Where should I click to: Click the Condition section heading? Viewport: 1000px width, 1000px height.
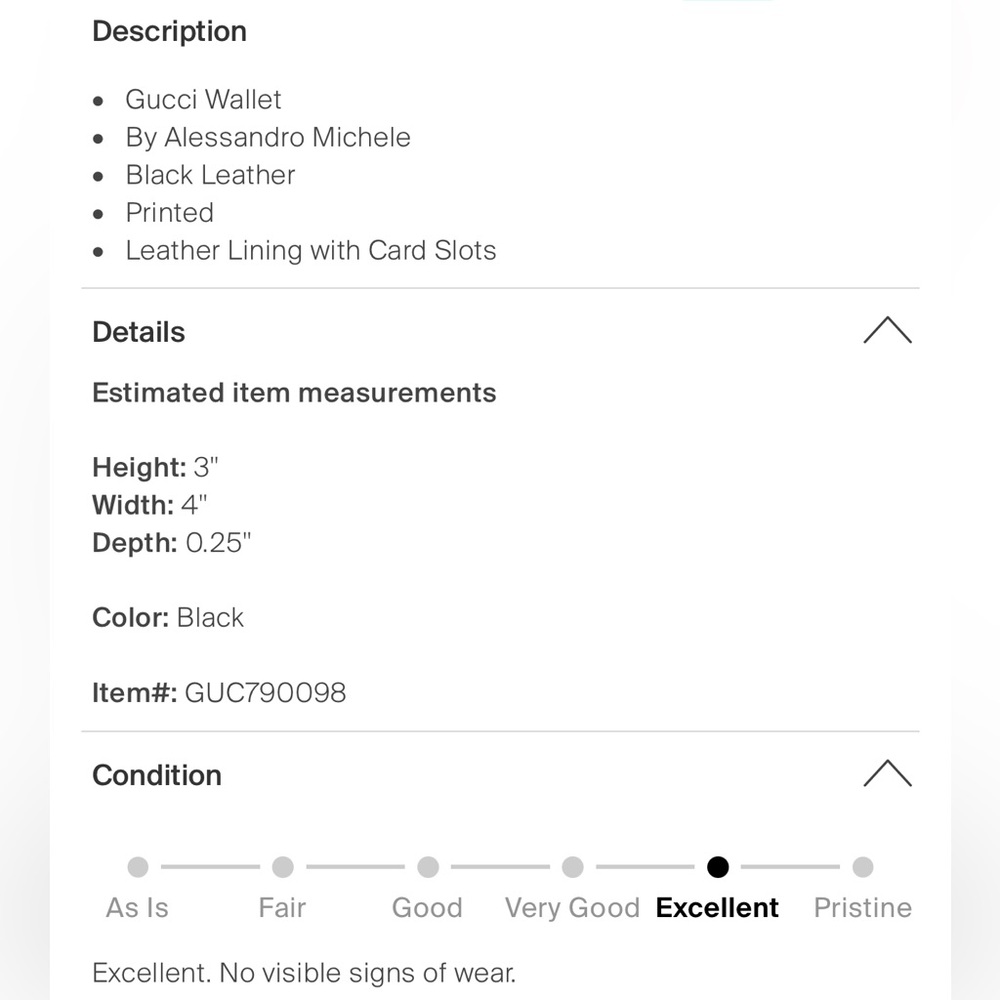(x=157, y=776)
